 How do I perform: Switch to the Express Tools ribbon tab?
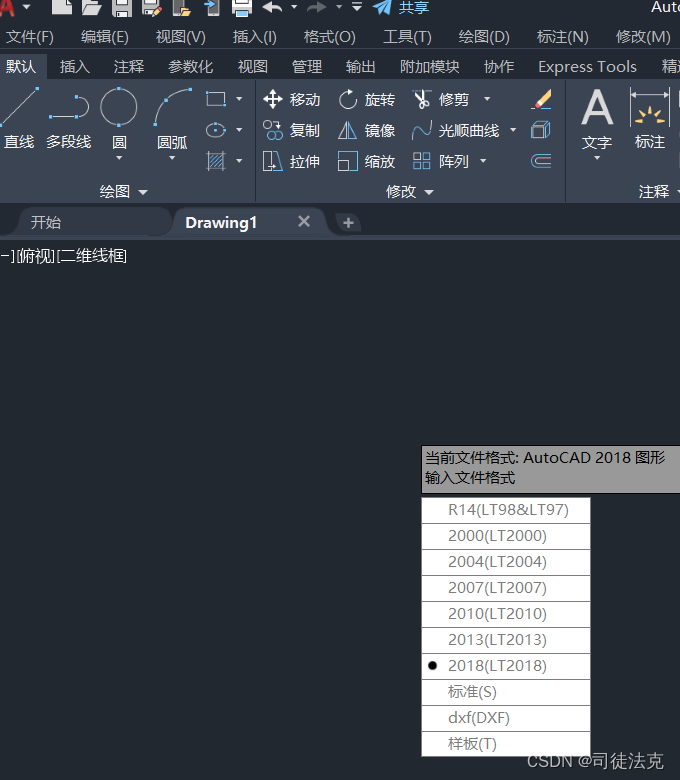click(x=587, y=67)
